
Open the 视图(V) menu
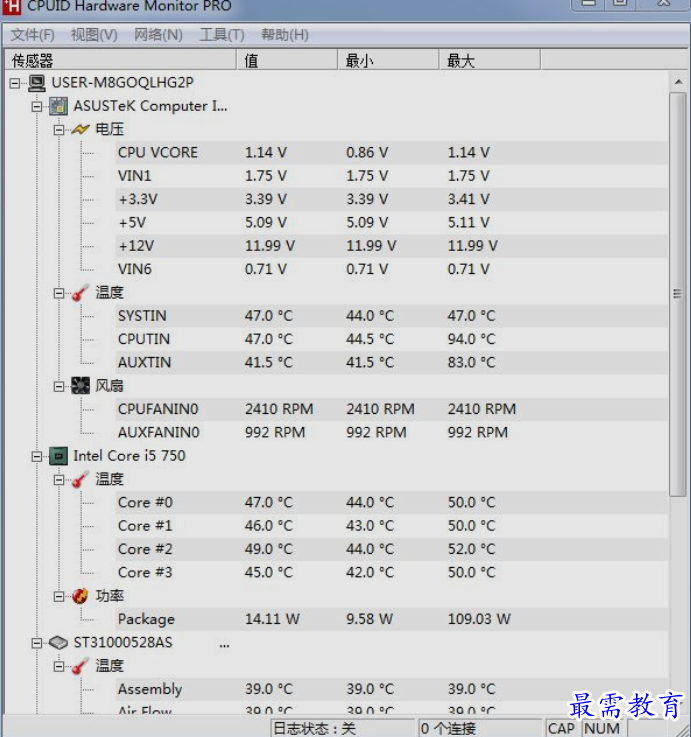[x=94, y=34]
